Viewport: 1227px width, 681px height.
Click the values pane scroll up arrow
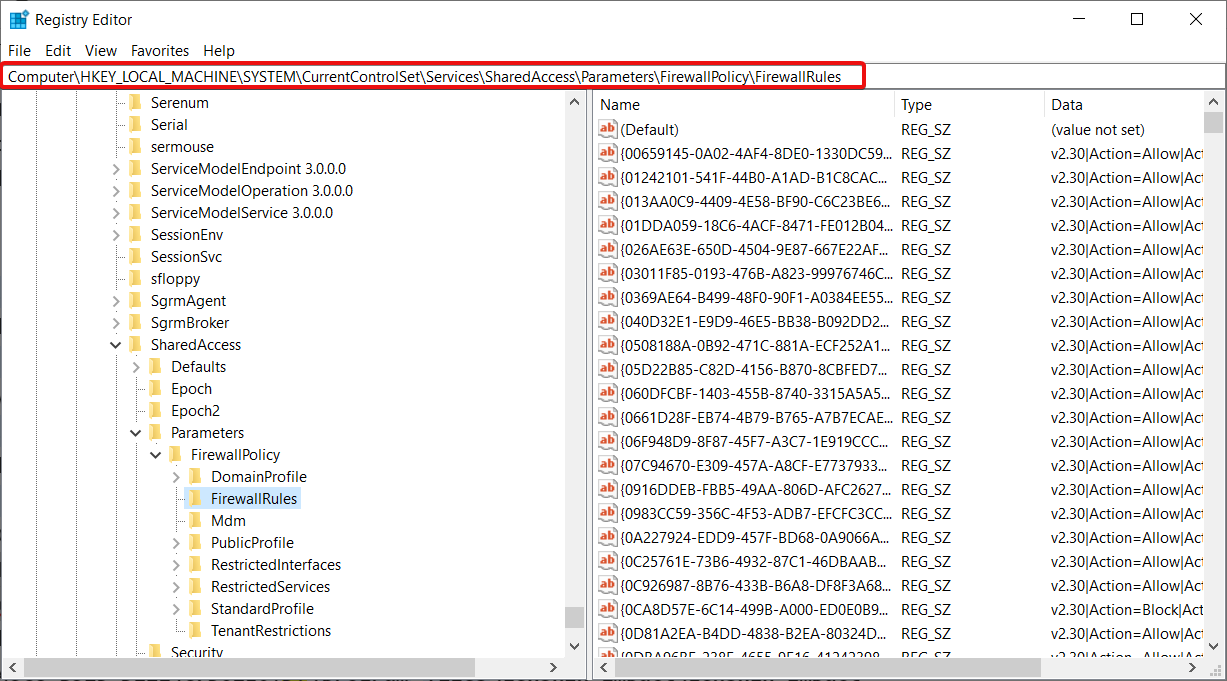pos(1213,102)
